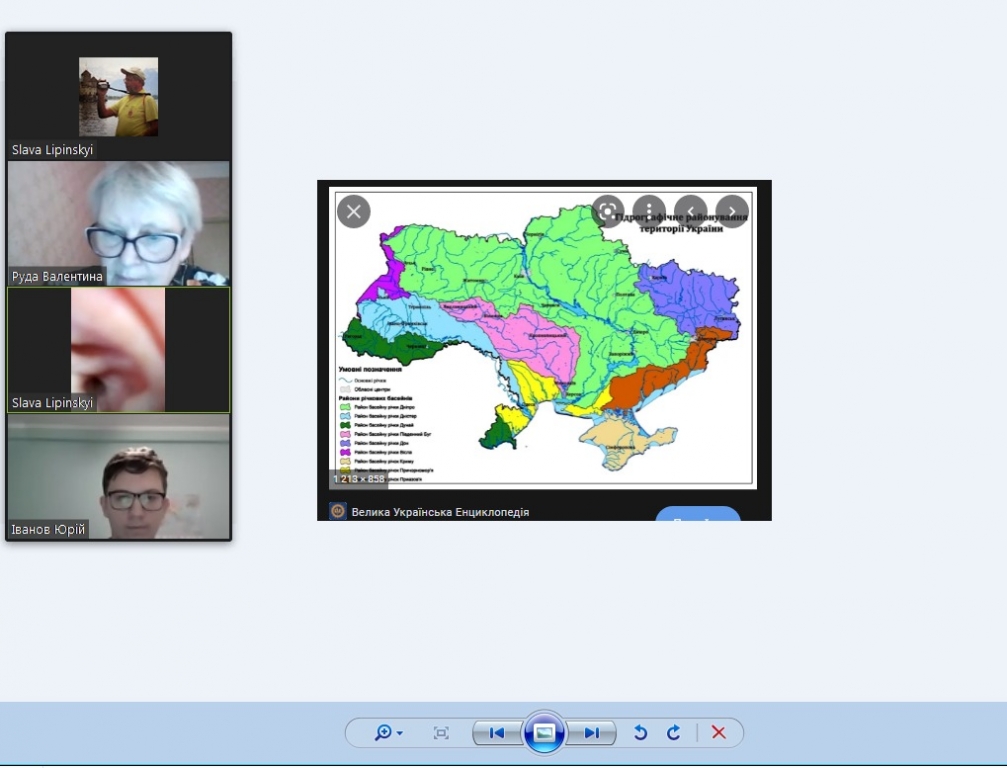Open image search lens icon on map
This screenshot has height=768, width=1007.
(608, 211)
